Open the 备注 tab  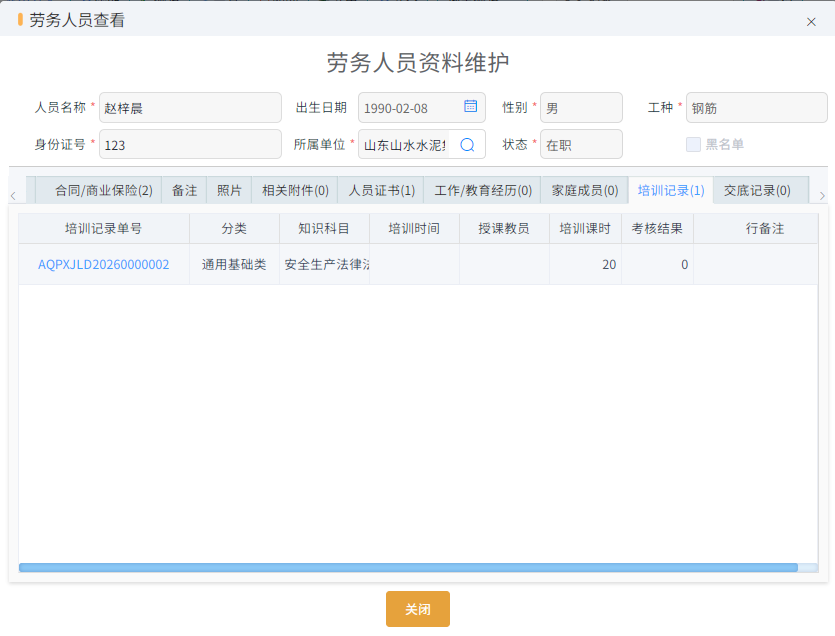(184, 190)
